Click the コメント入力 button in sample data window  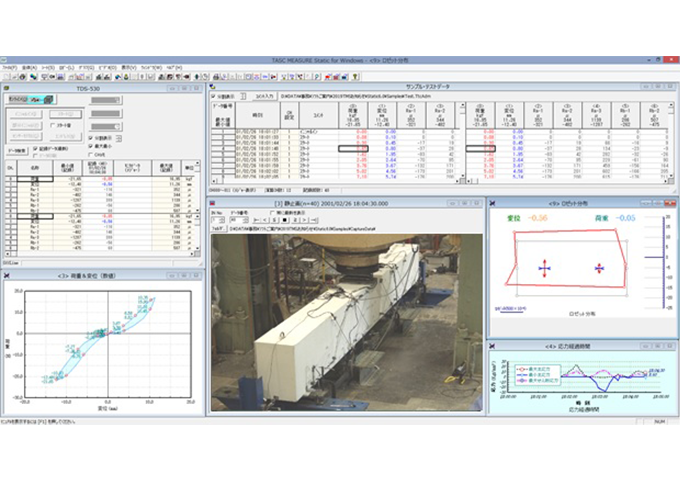[x=266, y=97]
